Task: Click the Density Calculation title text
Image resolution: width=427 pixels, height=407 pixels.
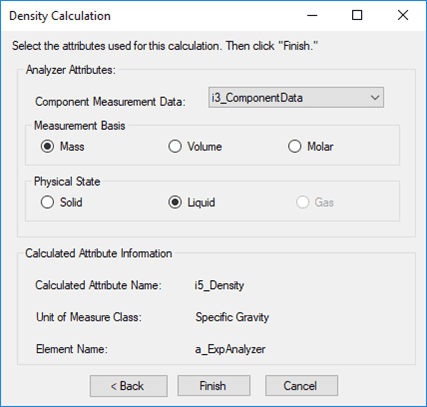Action: (60, 16)
